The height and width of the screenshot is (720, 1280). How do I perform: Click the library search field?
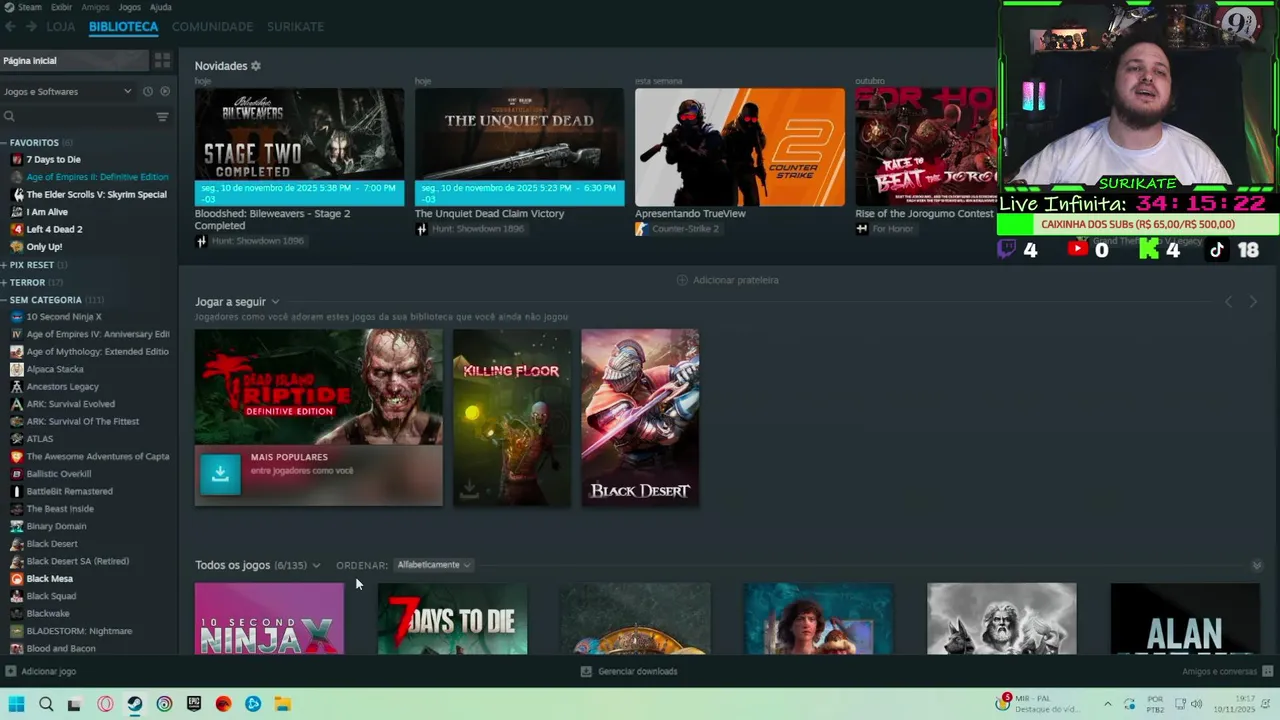[x=75, y=117]
